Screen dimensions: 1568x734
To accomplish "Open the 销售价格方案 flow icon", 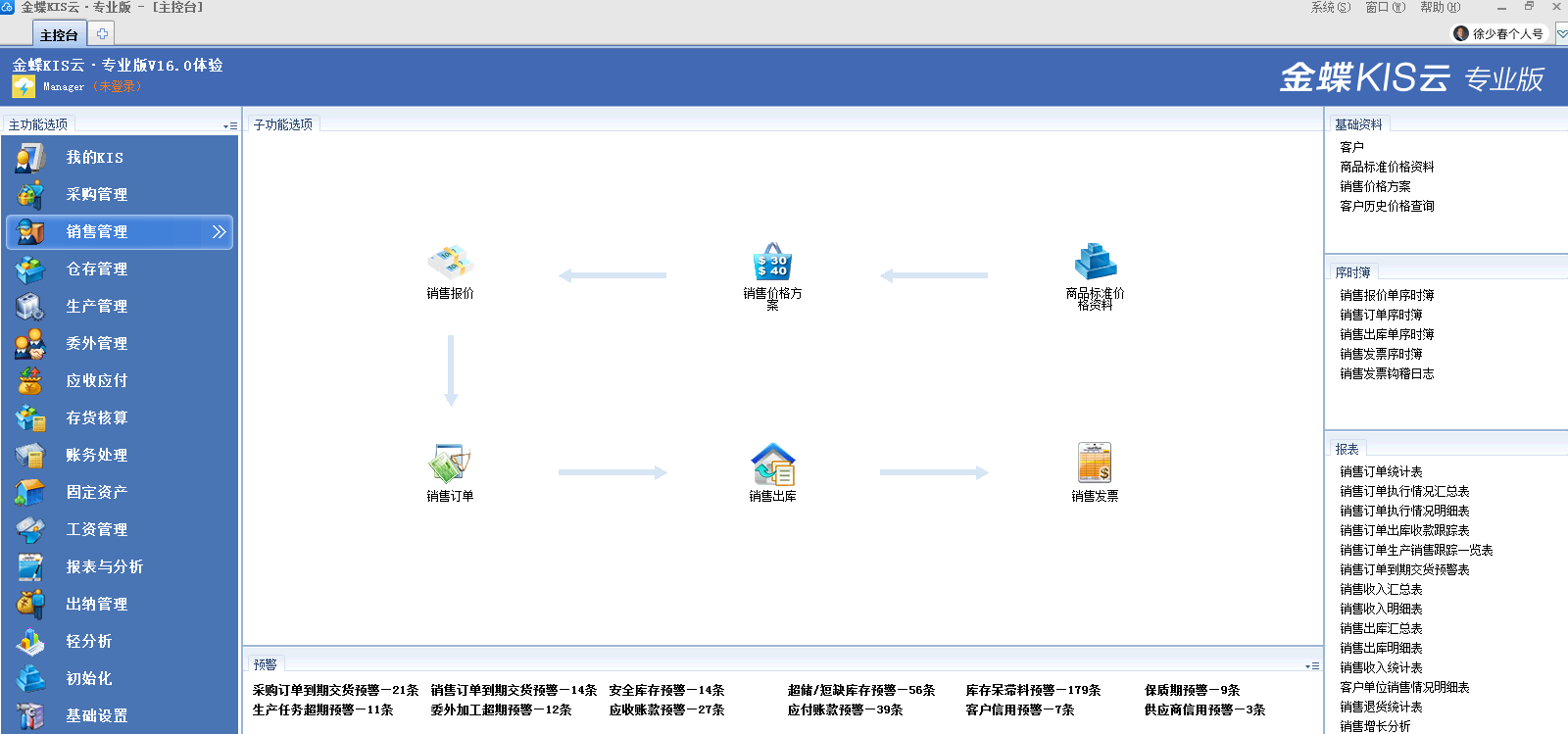I will (772, 261).
